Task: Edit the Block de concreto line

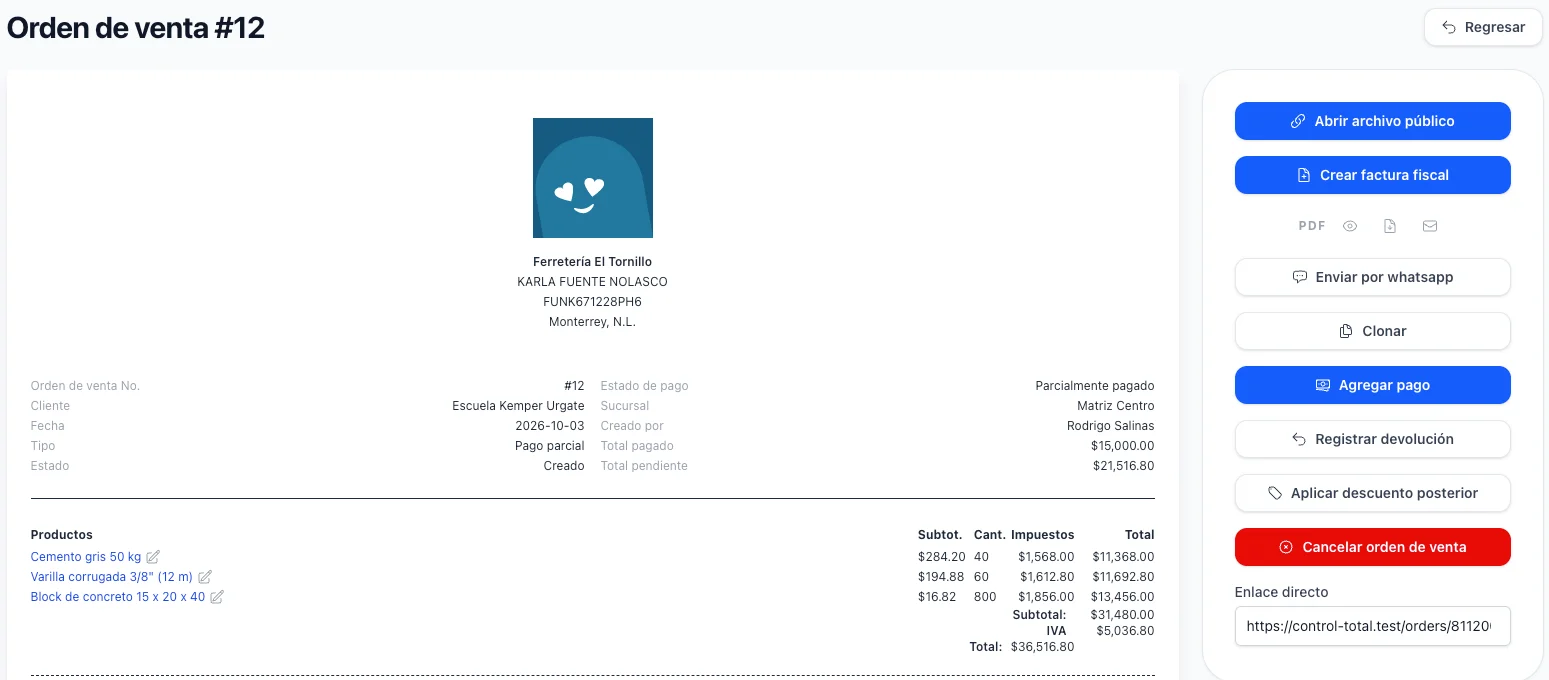Action: [x=217, y=597]
